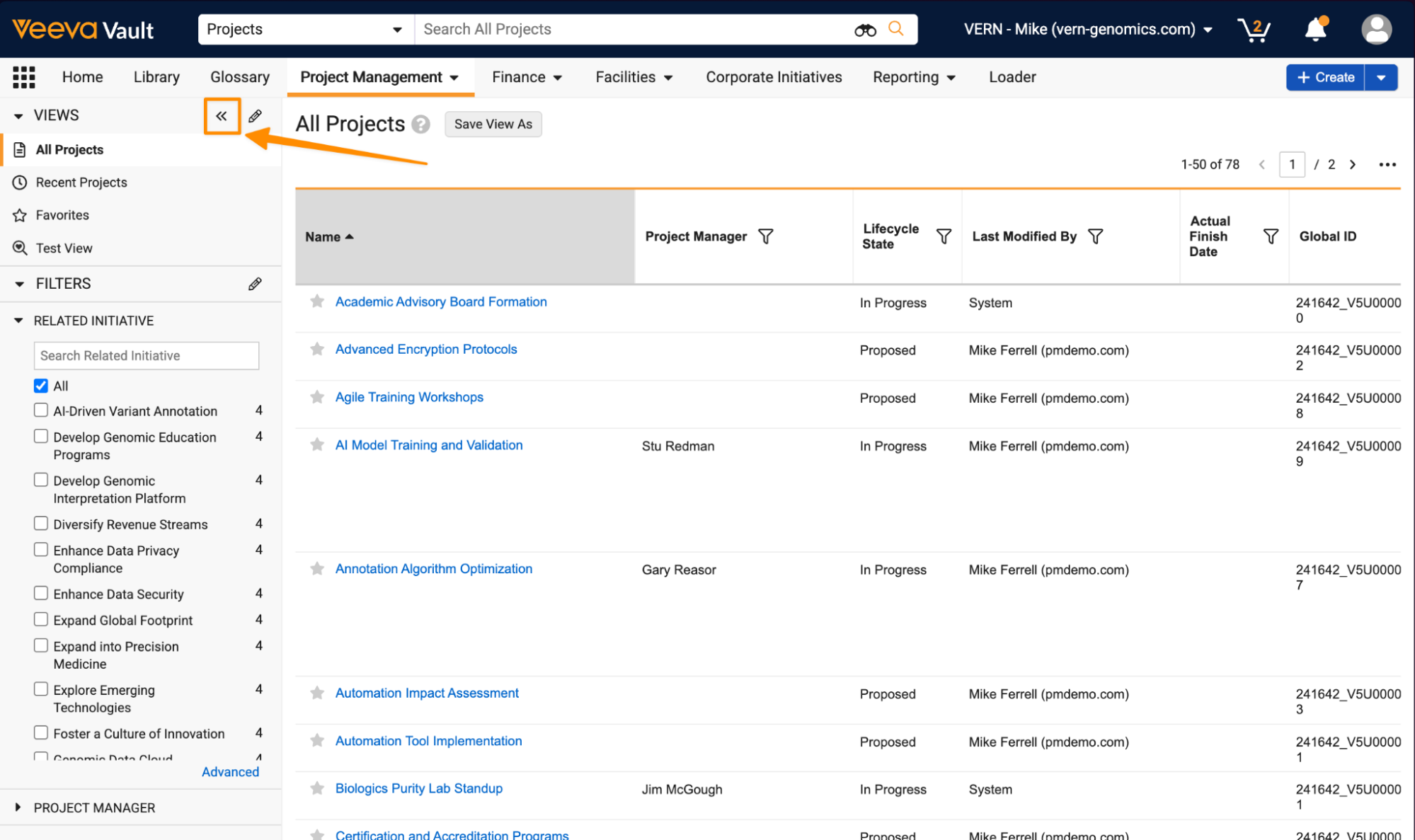The width and height of the screenshot is (1415, 840).
Task: Collapse the sidebar with double-chevron icon
Action: click(222, 116)
